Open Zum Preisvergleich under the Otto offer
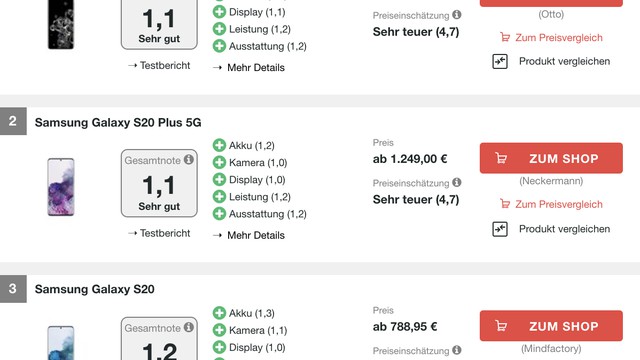Screen dimensions: 640x360 tap(551, 38)
